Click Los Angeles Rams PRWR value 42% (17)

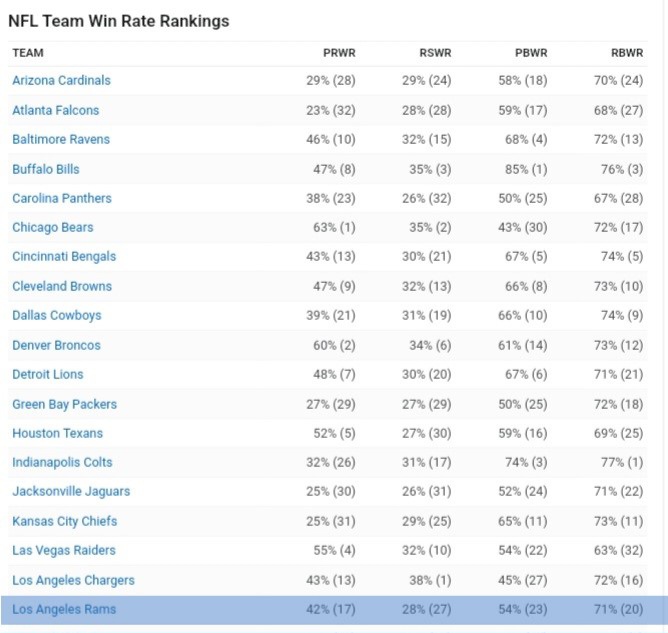point(331,610)
